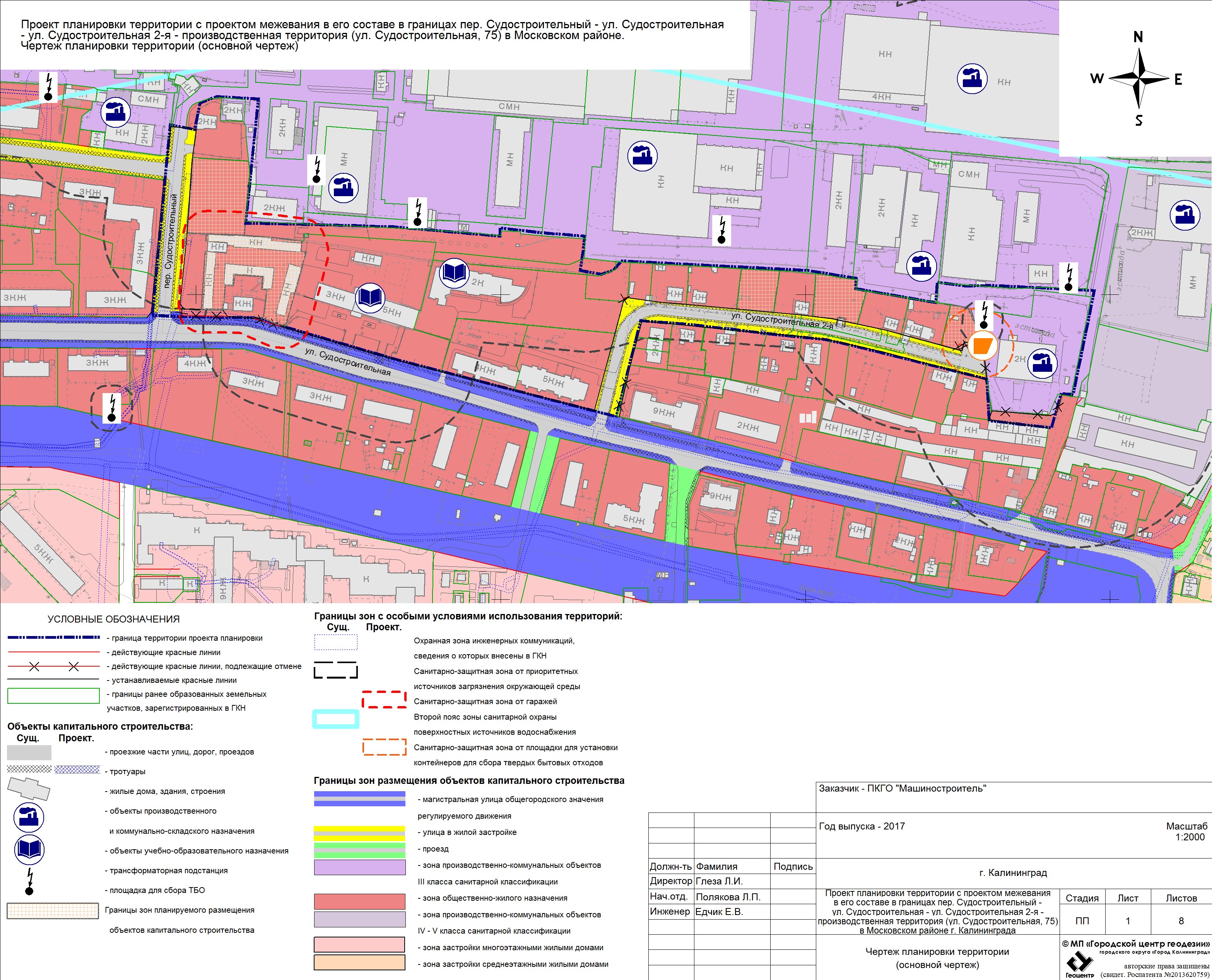Click the red public-residential zone legend swatch

360,901
